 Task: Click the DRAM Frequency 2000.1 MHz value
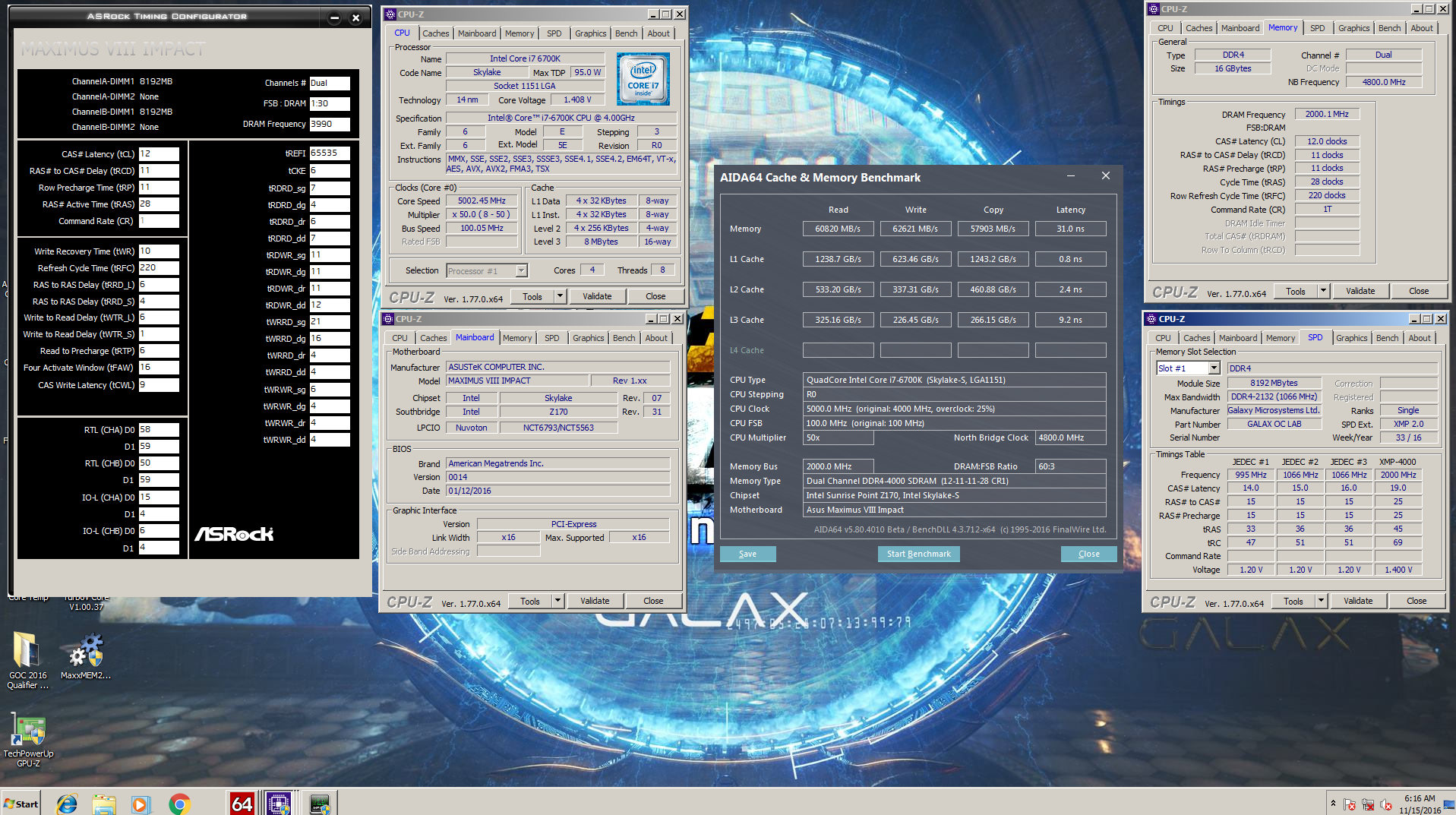[x=1327, y=115]
